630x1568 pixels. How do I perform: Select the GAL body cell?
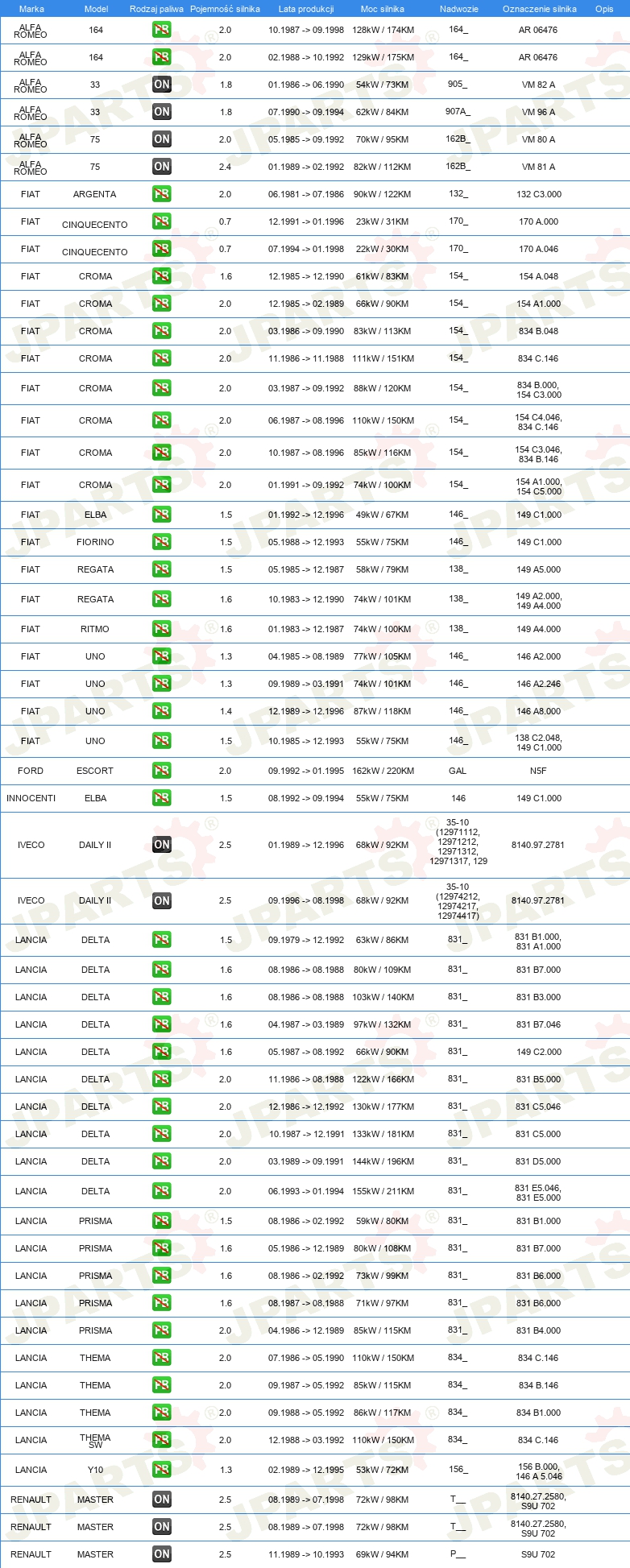click(458, 771)
